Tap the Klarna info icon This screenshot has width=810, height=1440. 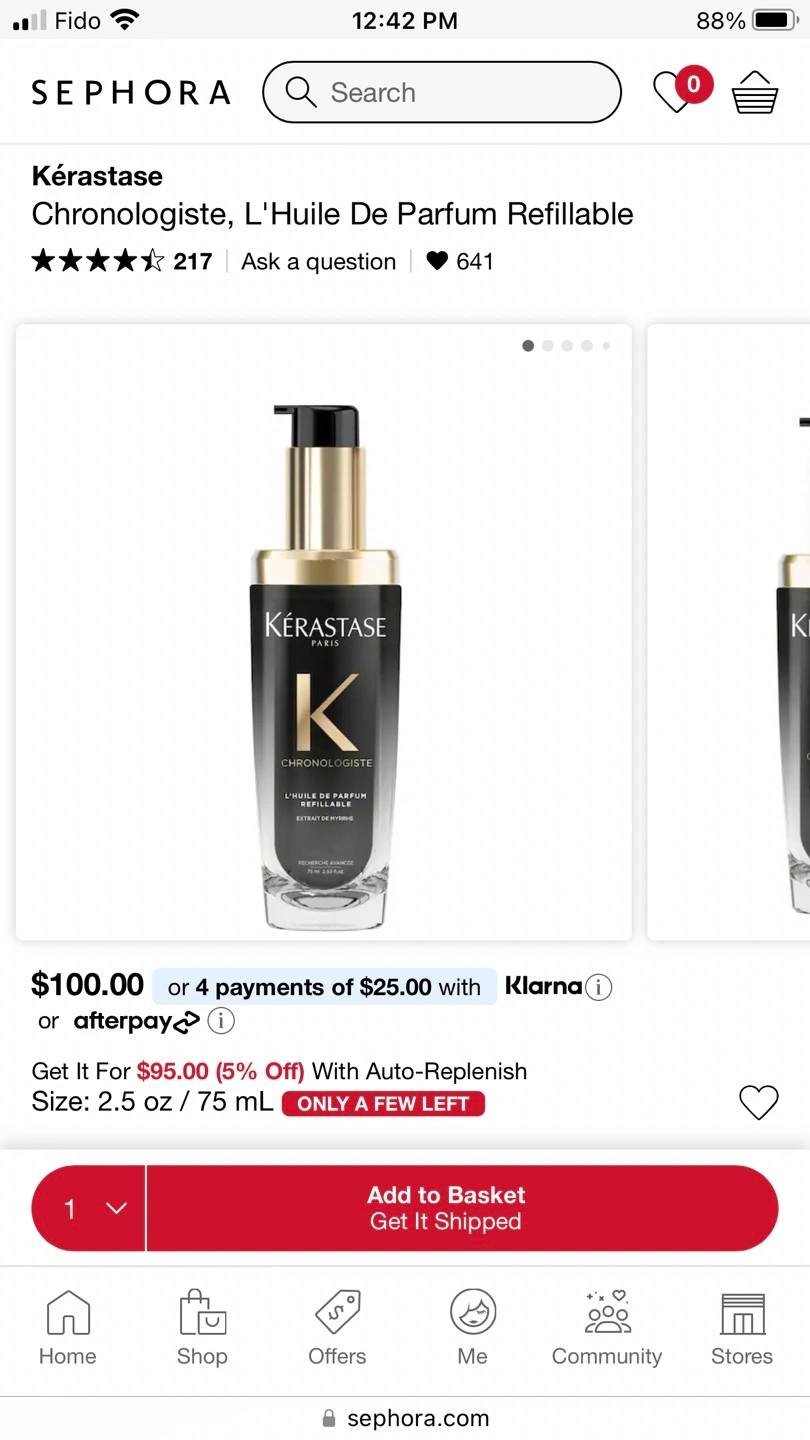tap(598, 988)
